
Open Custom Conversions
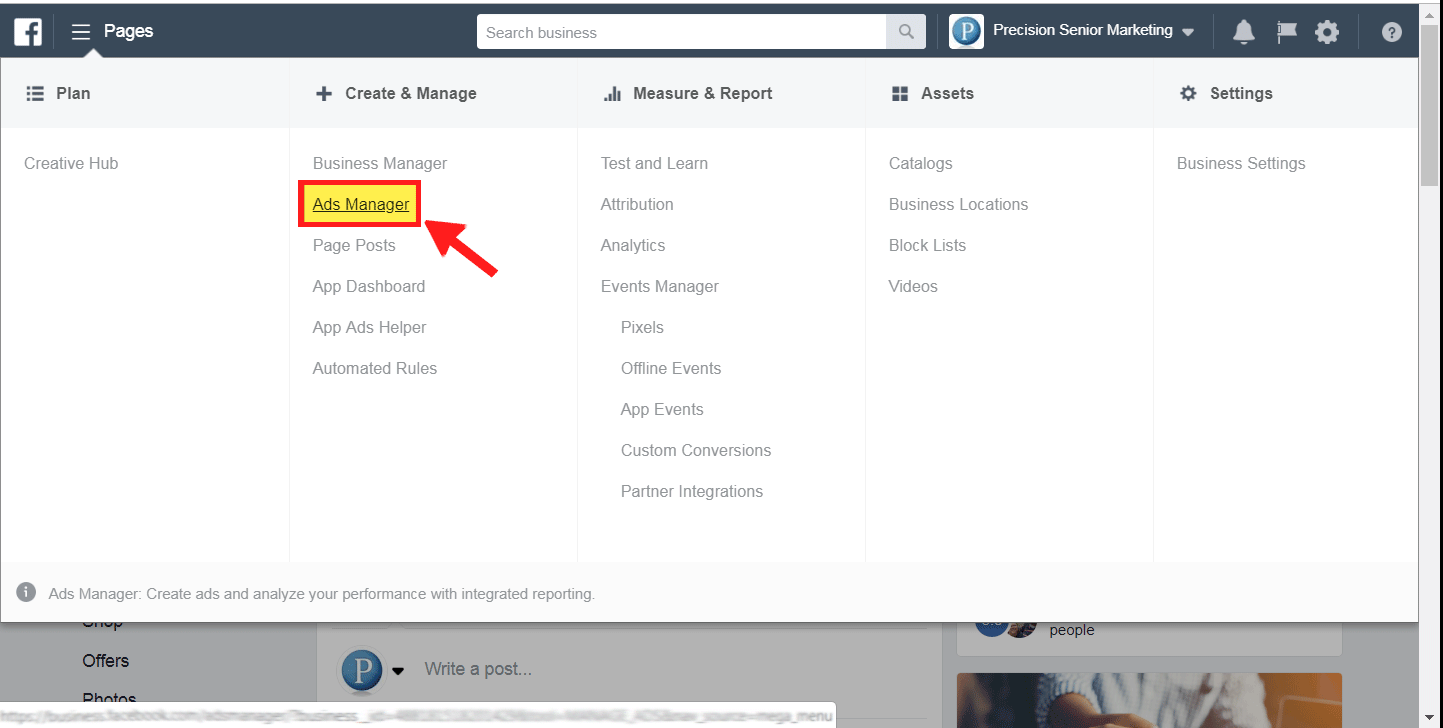(696, 450)
